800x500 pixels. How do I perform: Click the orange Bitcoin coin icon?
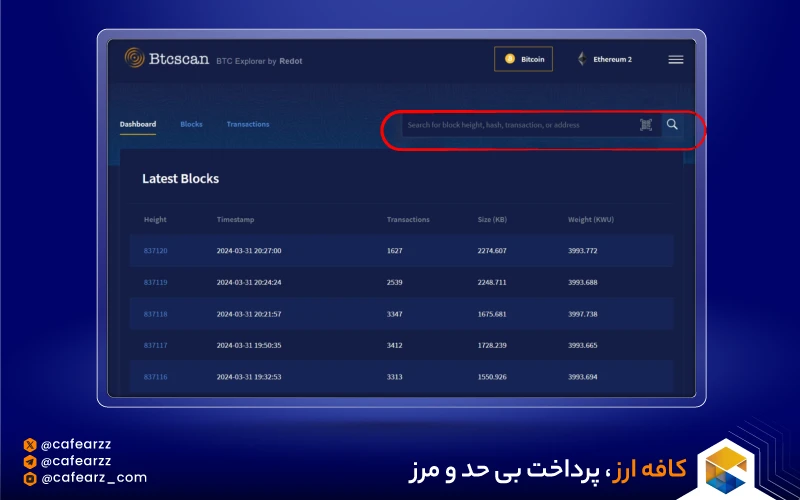click(509, 59)
